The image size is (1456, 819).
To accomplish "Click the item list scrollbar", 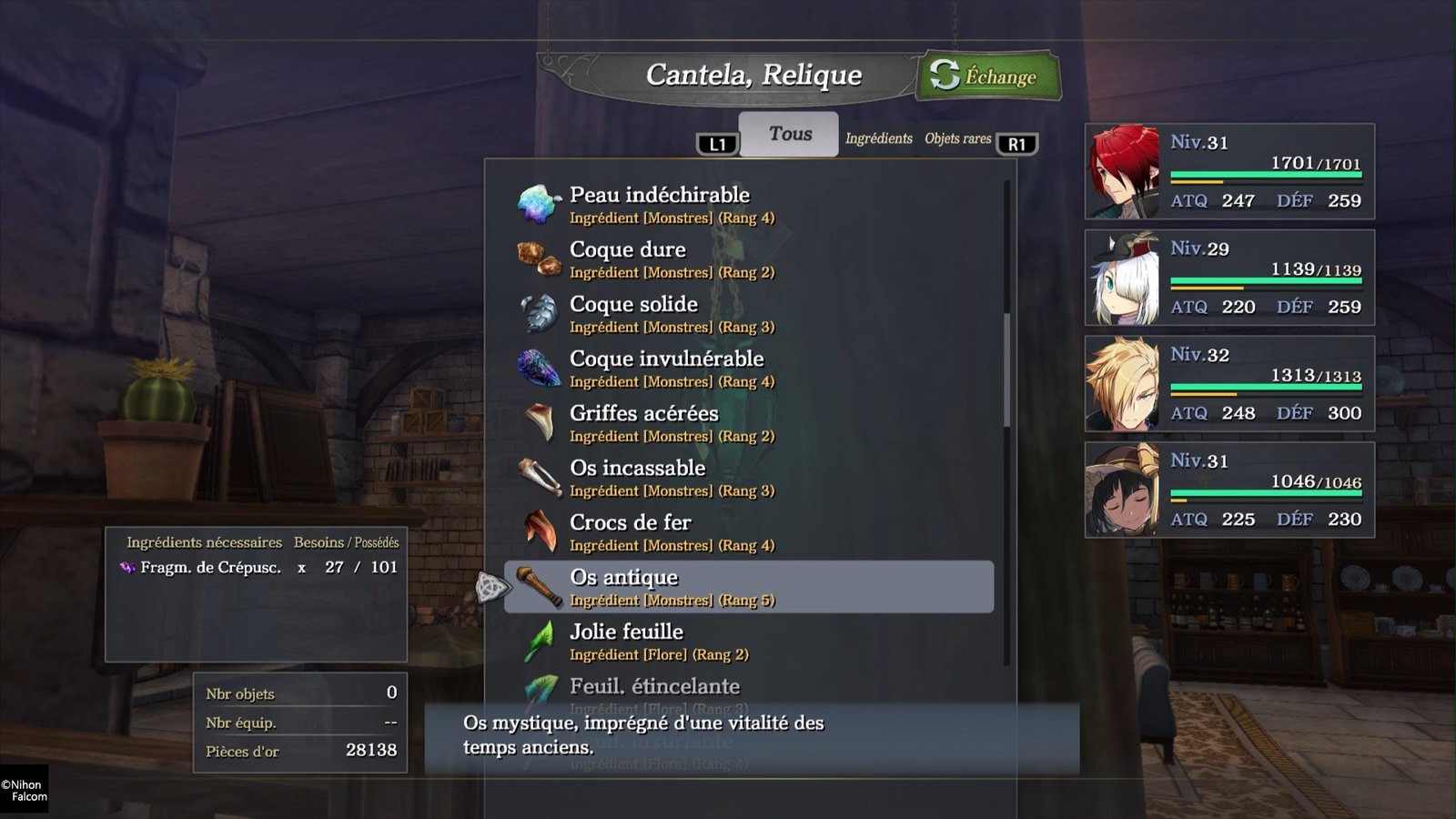I will tap(1006, 370).
